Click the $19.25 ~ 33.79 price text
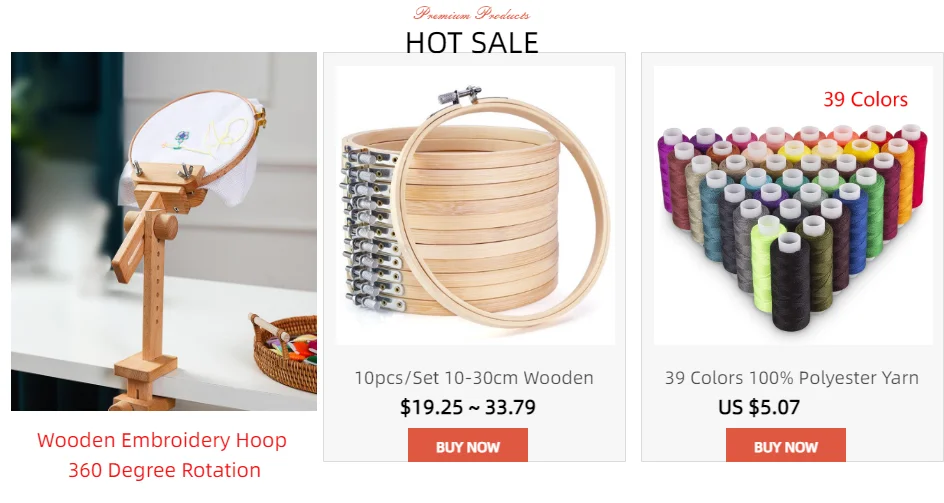Viewport: 944px width, 503px height. [x=468, y=407]
